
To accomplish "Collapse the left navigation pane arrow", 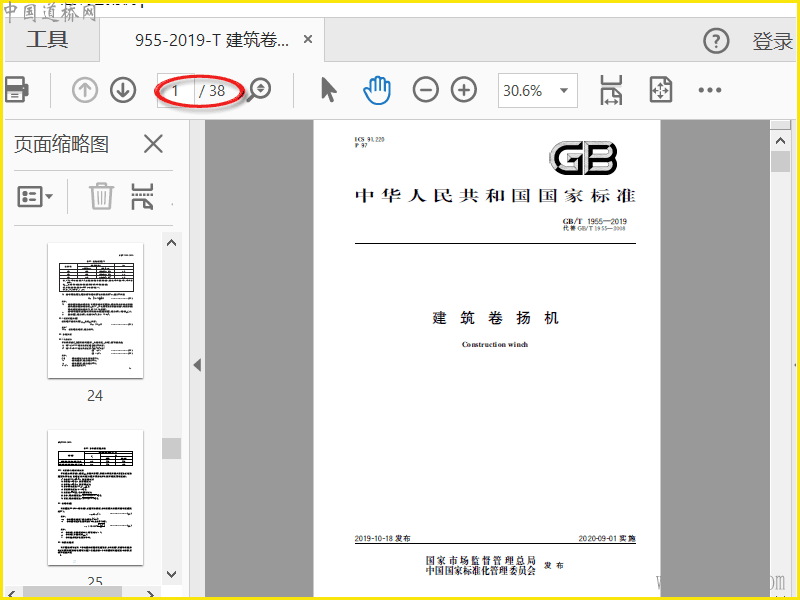I will pyautogui.click(x=197, y=365).
